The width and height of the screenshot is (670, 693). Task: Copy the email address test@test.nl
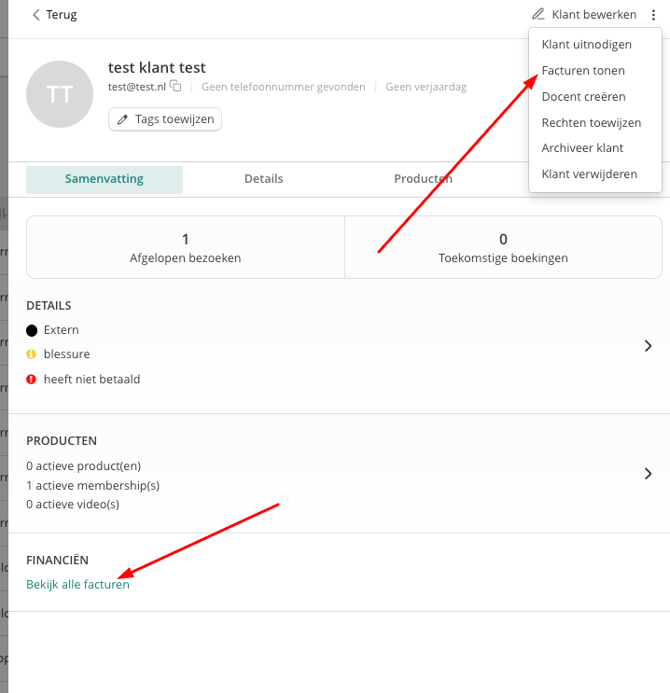coord(176,87)
